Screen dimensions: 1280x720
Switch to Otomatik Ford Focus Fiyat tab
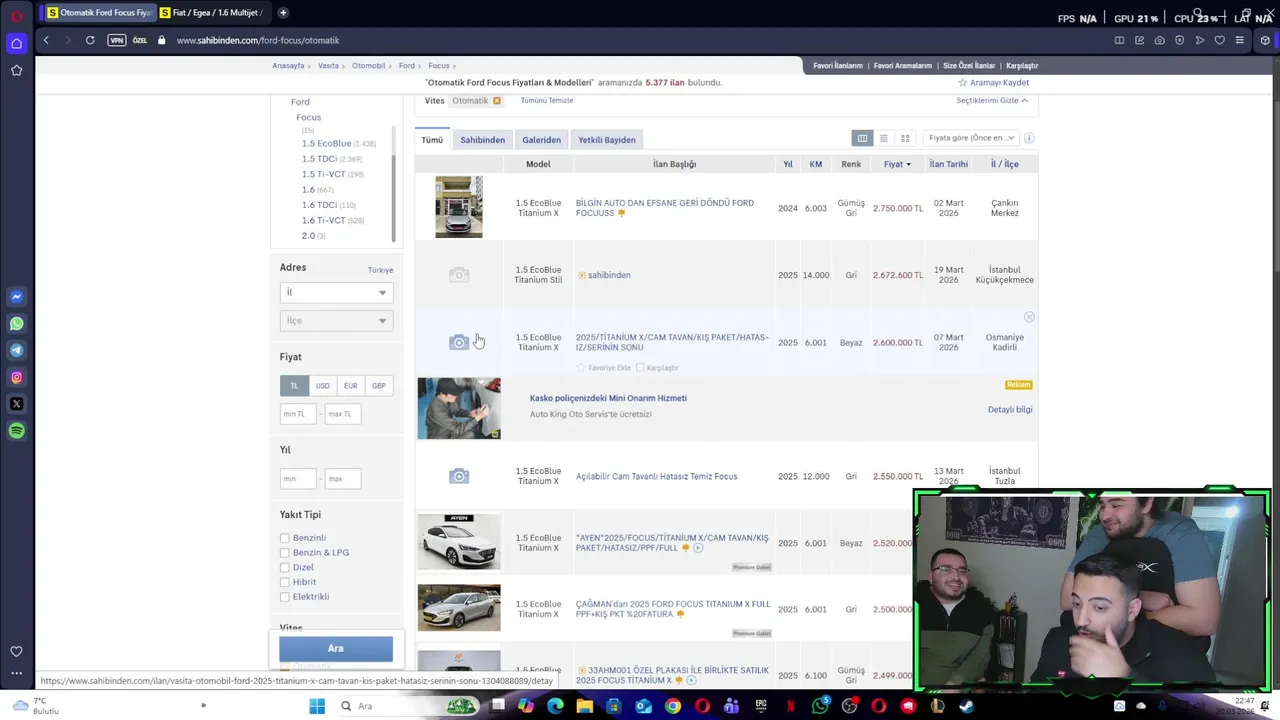tap(99, 13)
